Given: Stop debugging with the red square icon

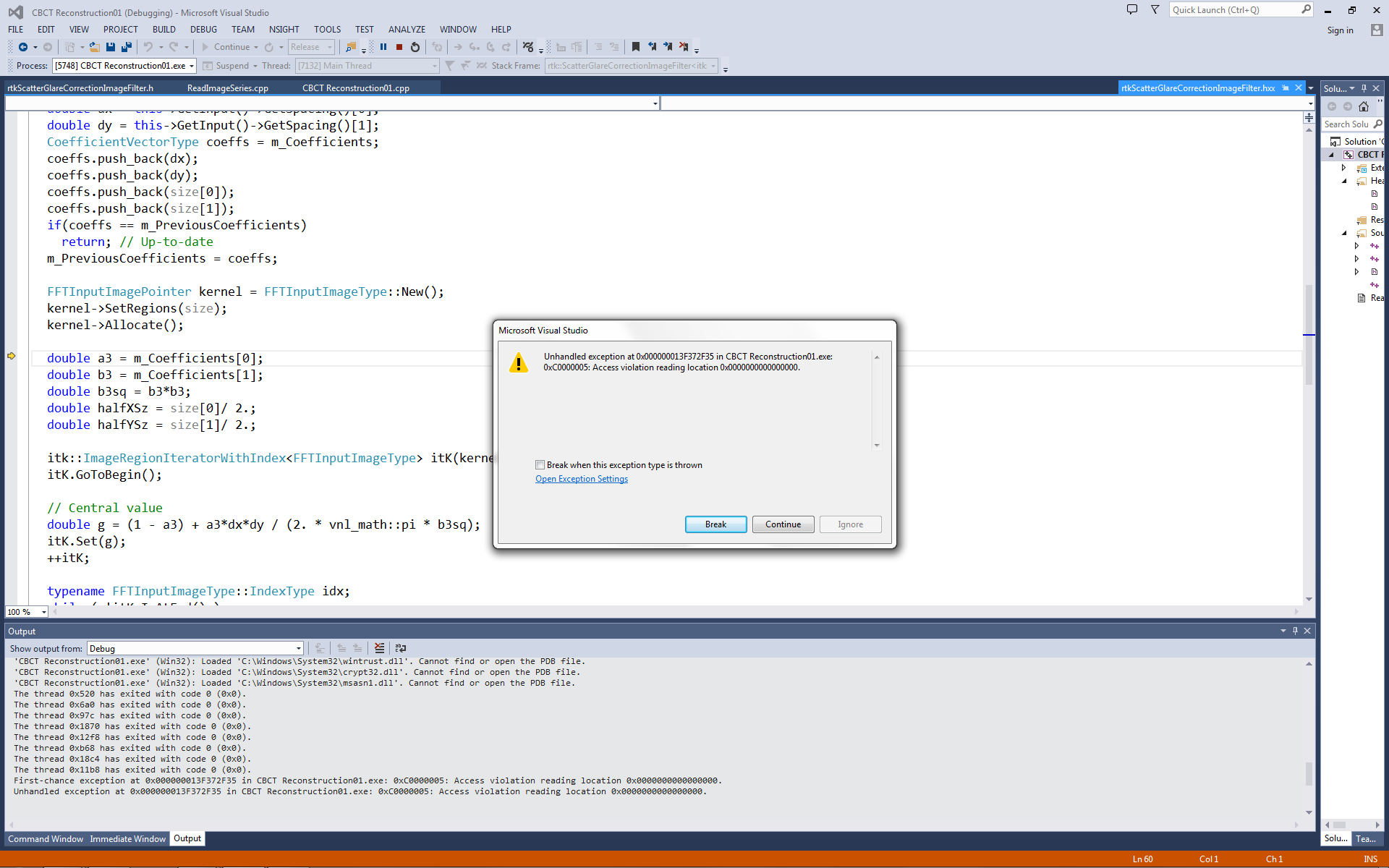Looking at the screenshot, I should (399, 47).
